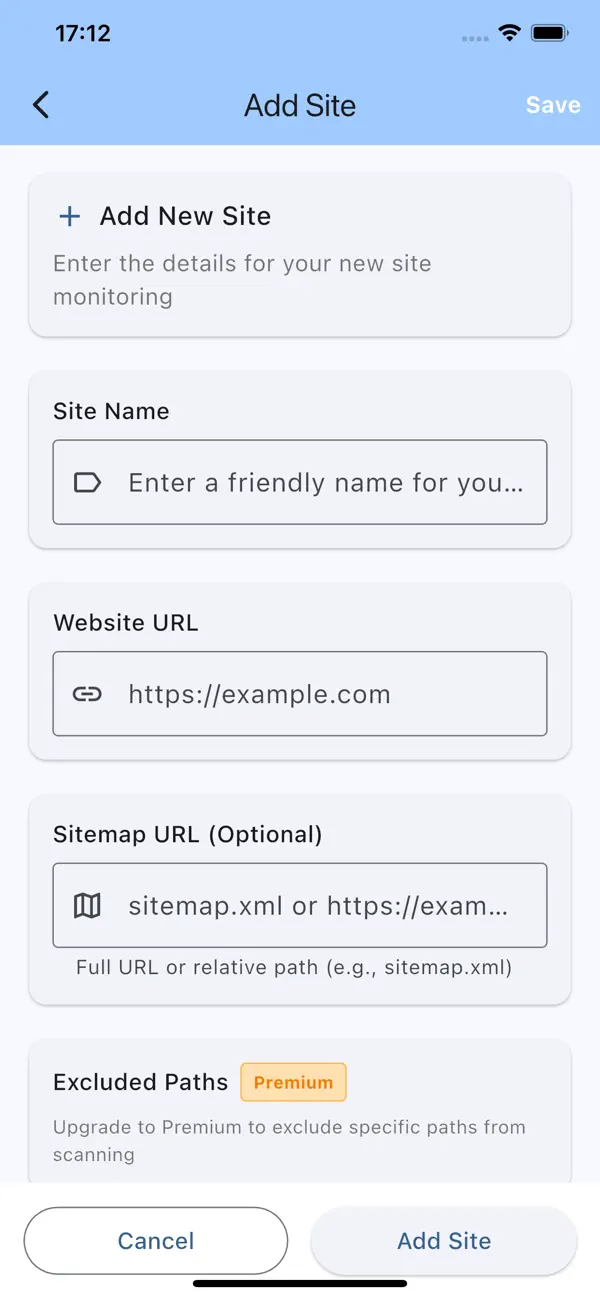600x1299 pixels.
Task: Click the link icon in Website URL field
Action: [x=87, y=694]
